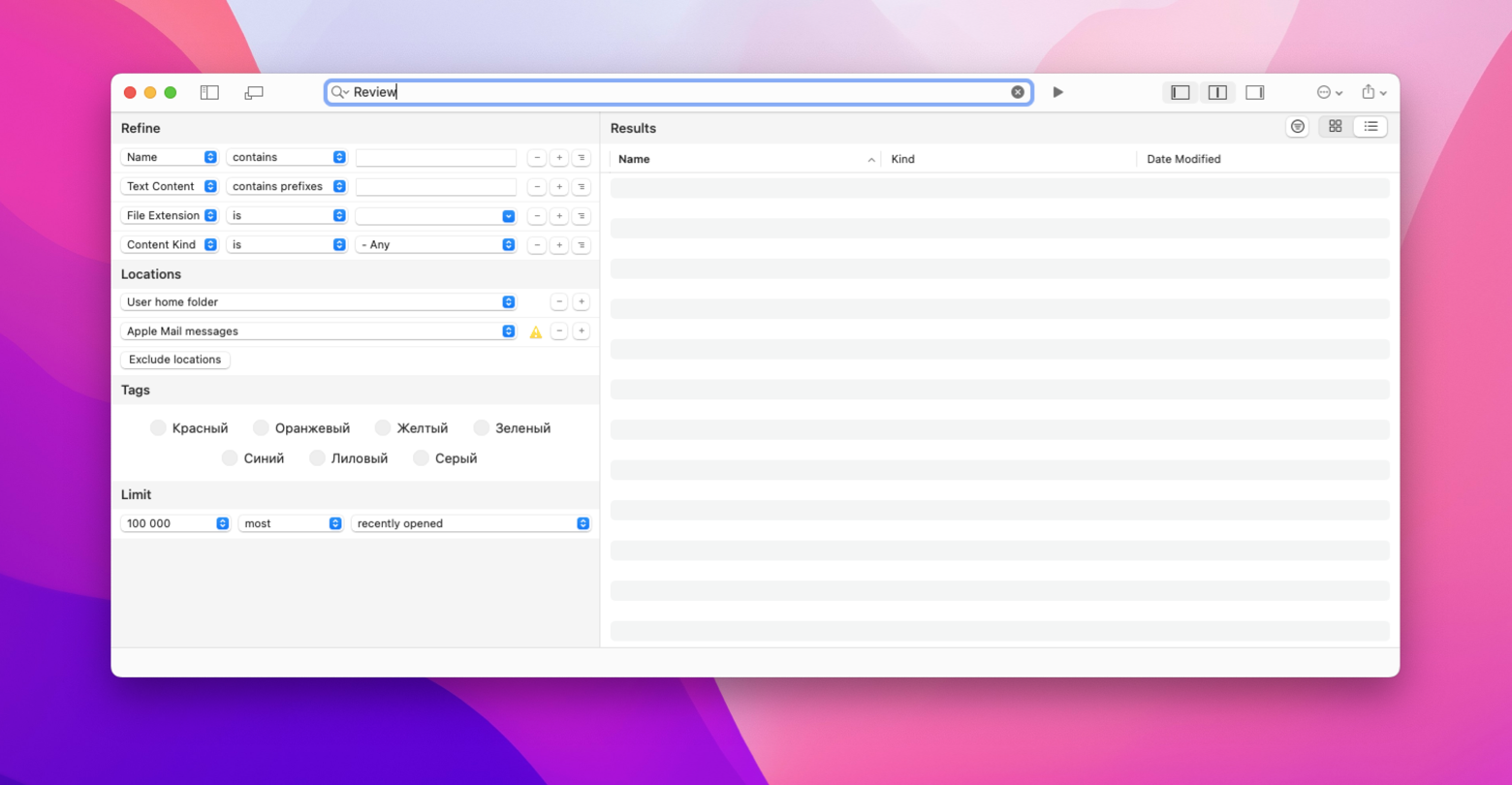Change Name row 'contains' operator
The height and width of the screenshot is (785, 1512).
286,157
